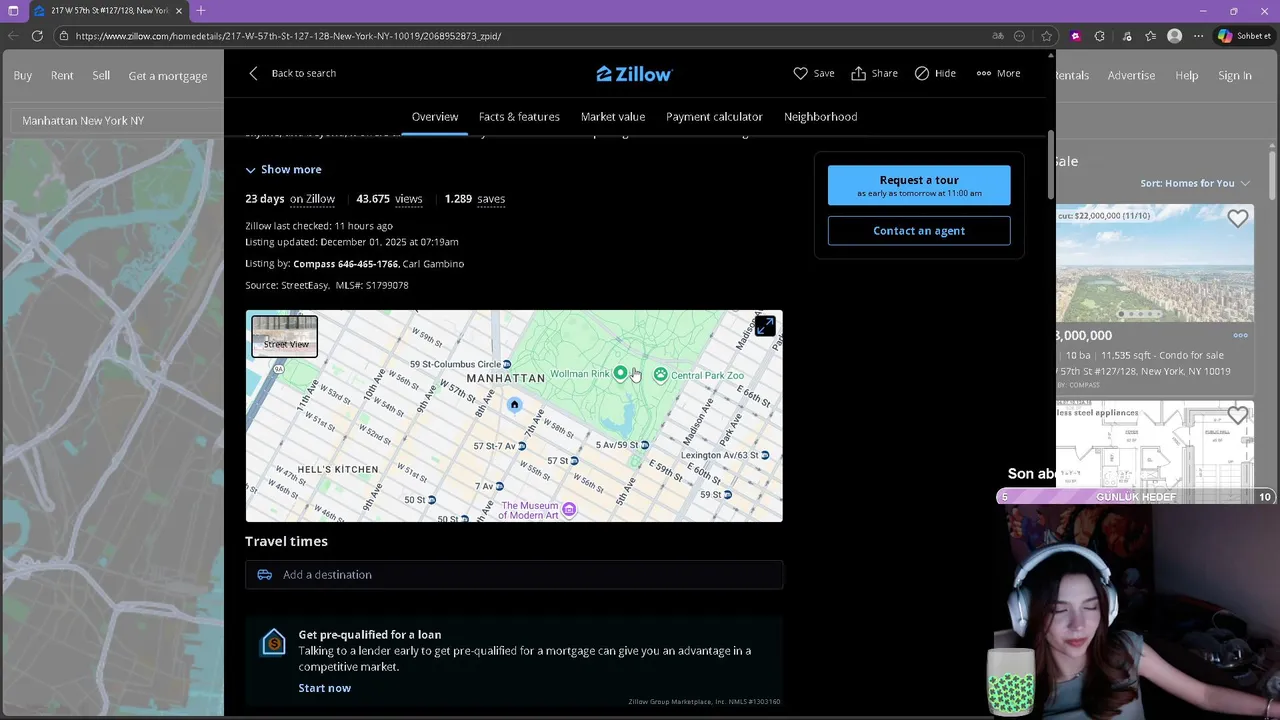This screenshot has height=720, width=1280.
Task: Click Carl Gambino agent name
Action: click(x=434, y=264)
